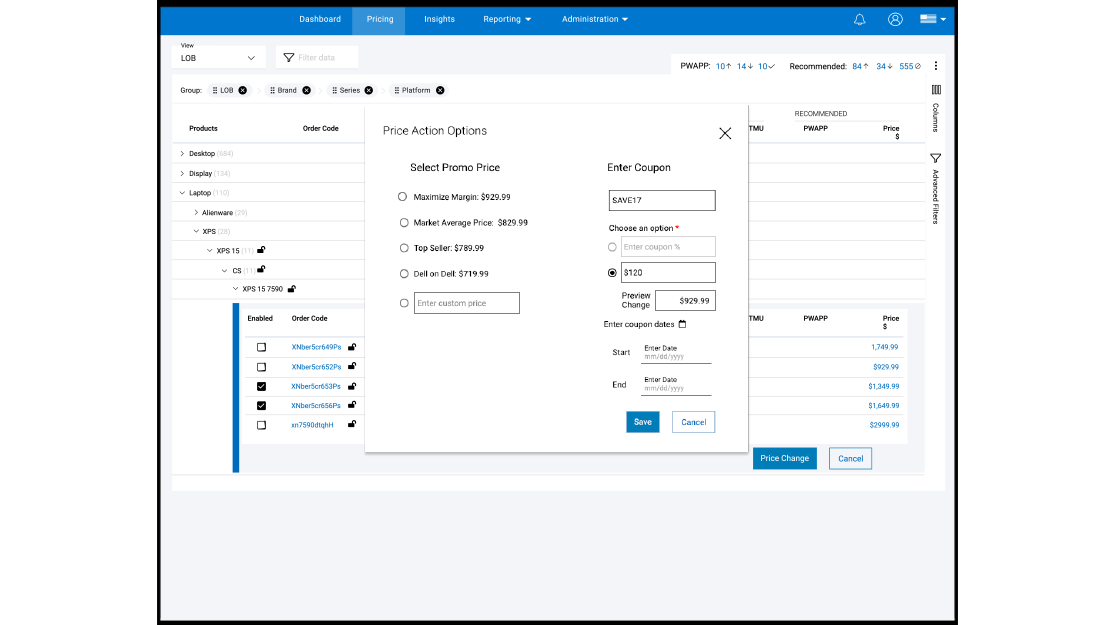This screenshot has width=1116, height=625.
Task: Select Maximize Margin $929.99 option
Action: (x=403, y=196)
